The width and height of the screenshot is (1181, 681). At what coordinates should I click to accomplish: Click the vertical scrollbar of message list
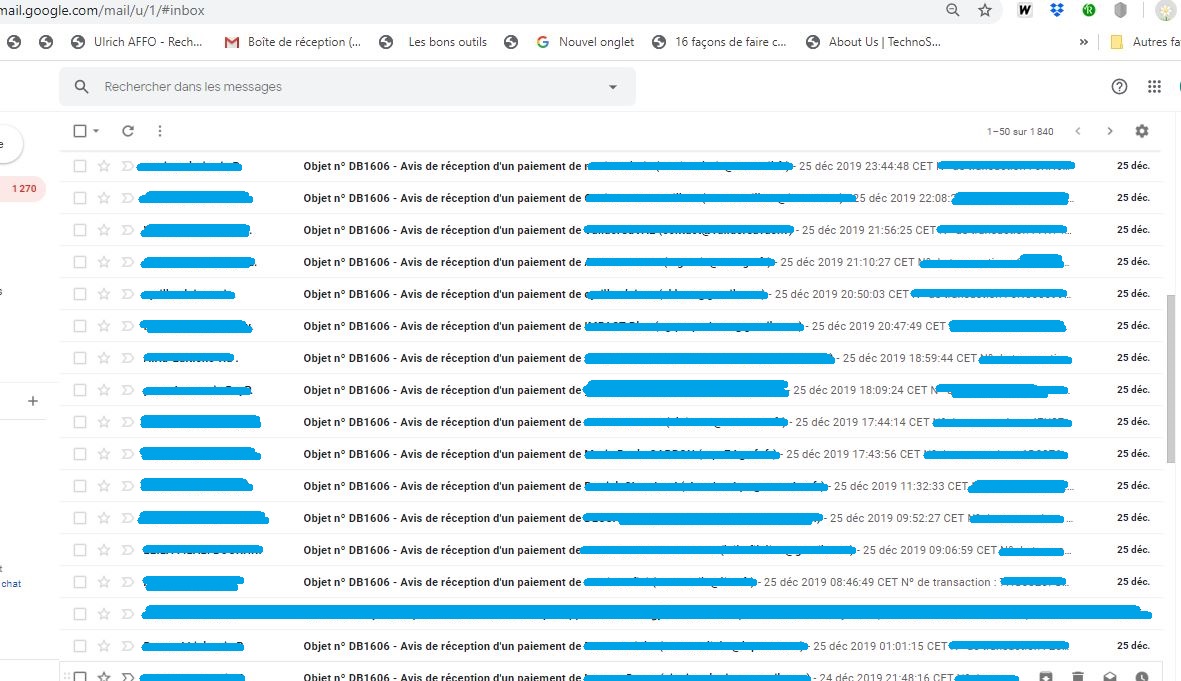(1172, 380)
